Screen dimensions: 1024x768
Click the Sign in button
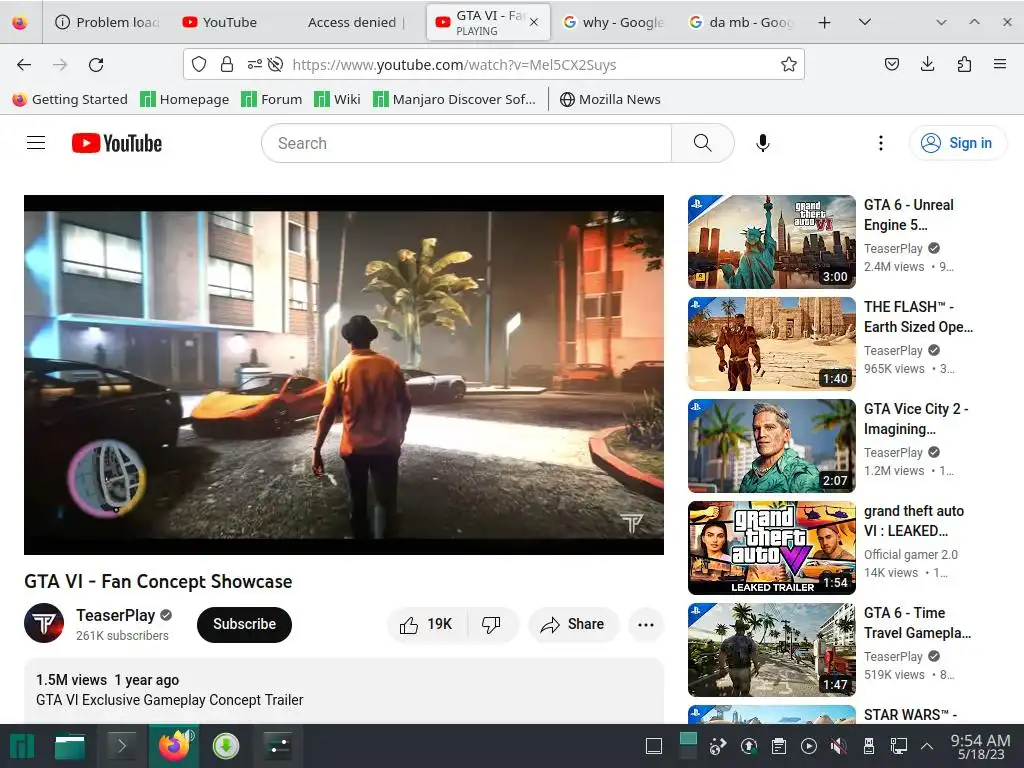click(x=957, y=143)
